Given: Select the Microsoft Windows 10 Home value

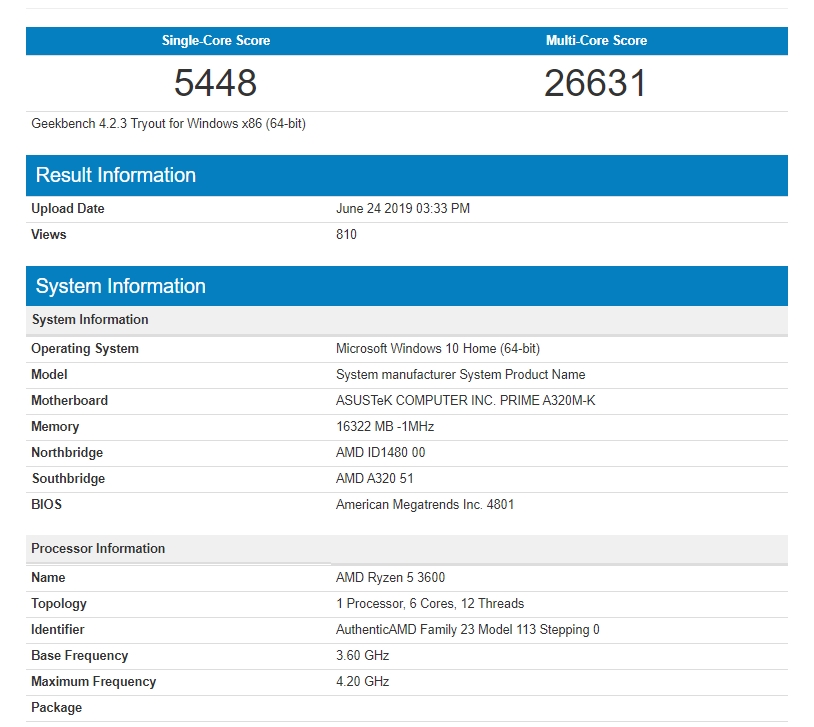Looking at the screenshot, I should pyautogui.click(x=438, y=349).
